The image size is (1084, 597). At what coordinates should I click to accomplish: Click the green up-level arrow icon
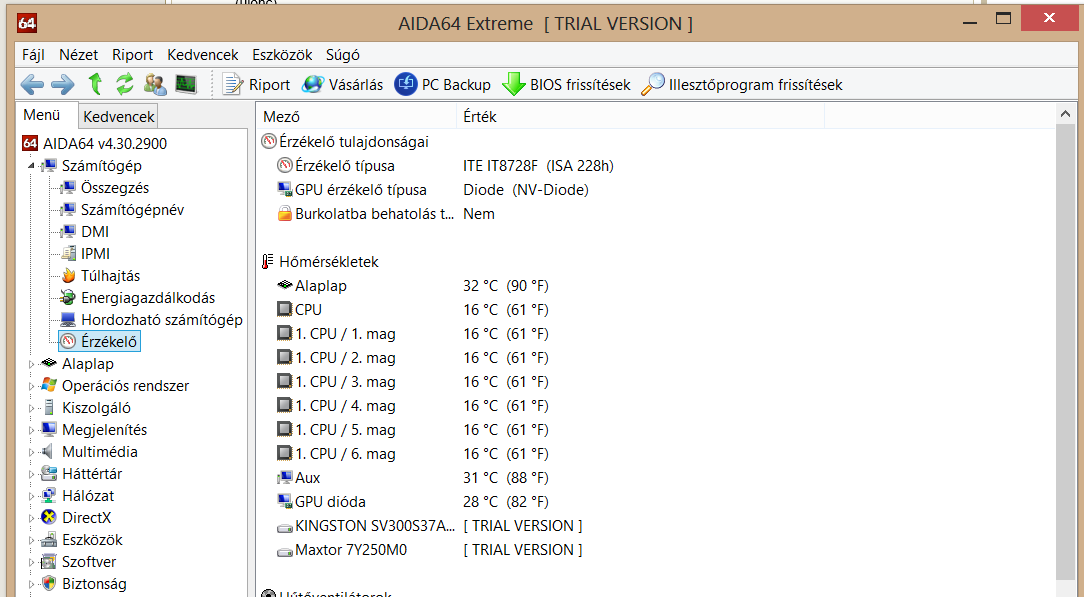pyautogui.click(x=95, y=84)
